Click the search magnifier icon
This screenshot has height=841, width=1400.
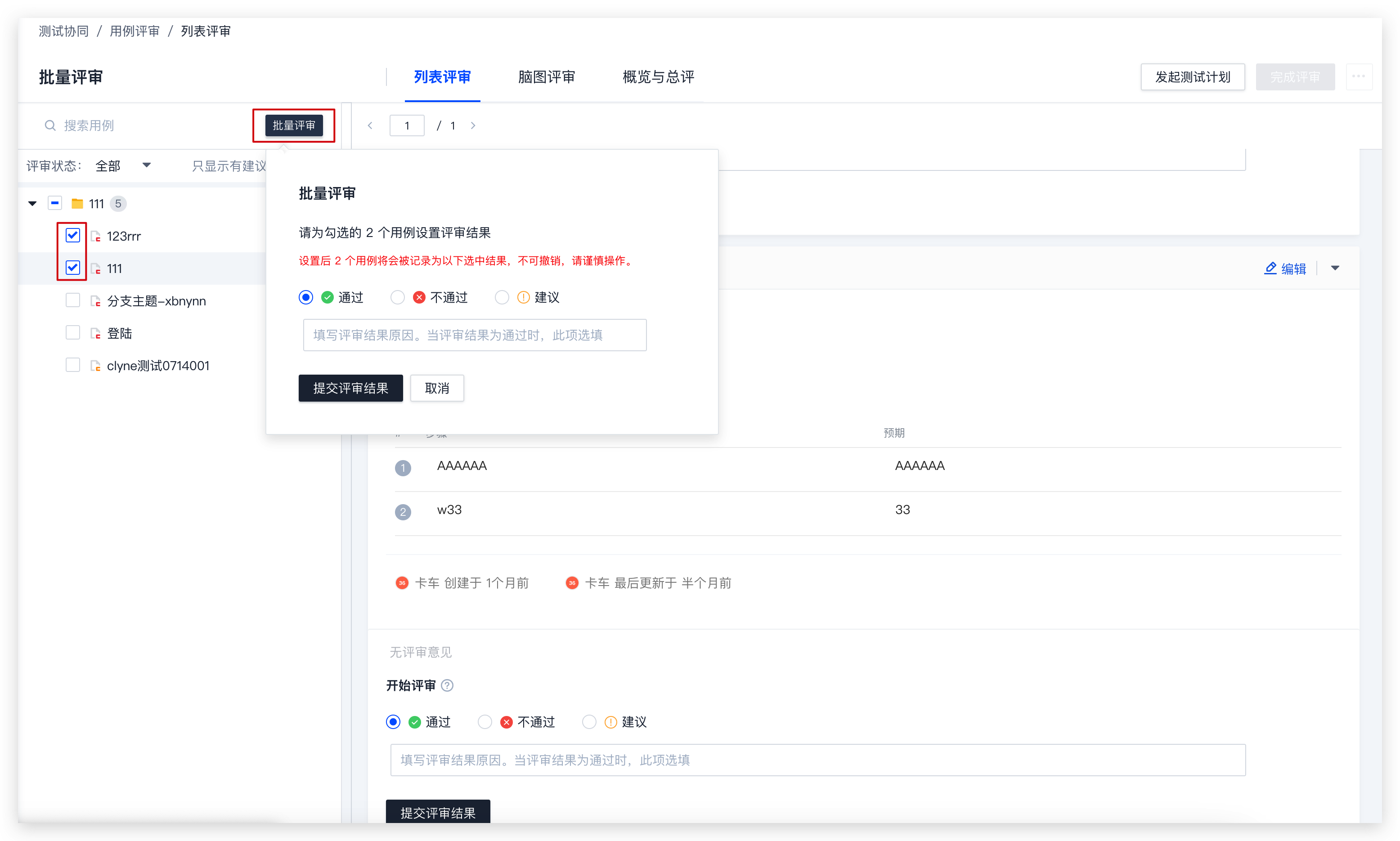coord(50,125)
